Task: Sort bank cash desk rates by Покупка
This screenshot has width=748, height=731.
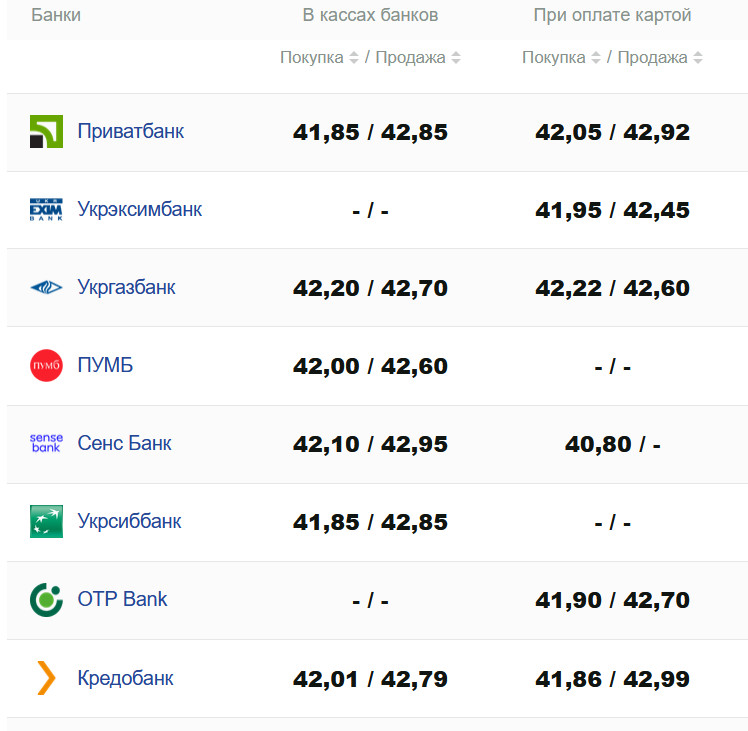Action: point(319,58)
